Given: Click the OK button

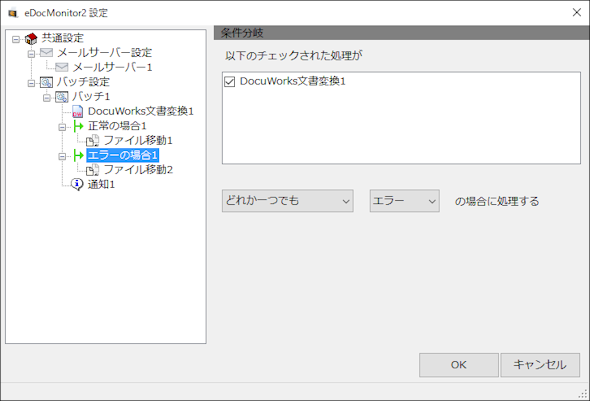Looking at the screenshot, I should pos(459,365).
